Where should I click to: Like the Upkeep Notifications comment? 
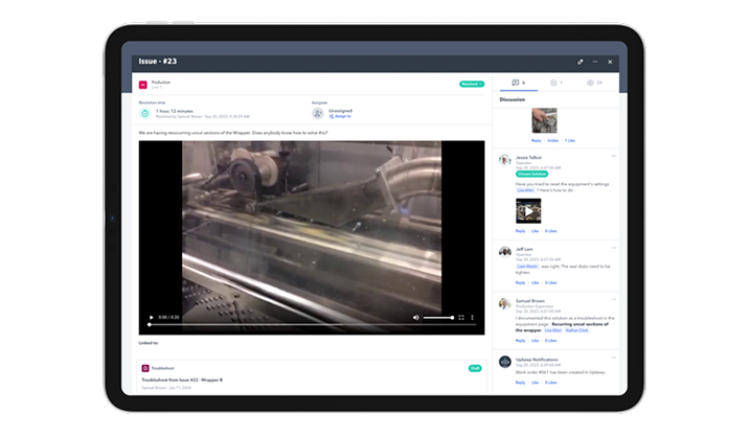535,382
